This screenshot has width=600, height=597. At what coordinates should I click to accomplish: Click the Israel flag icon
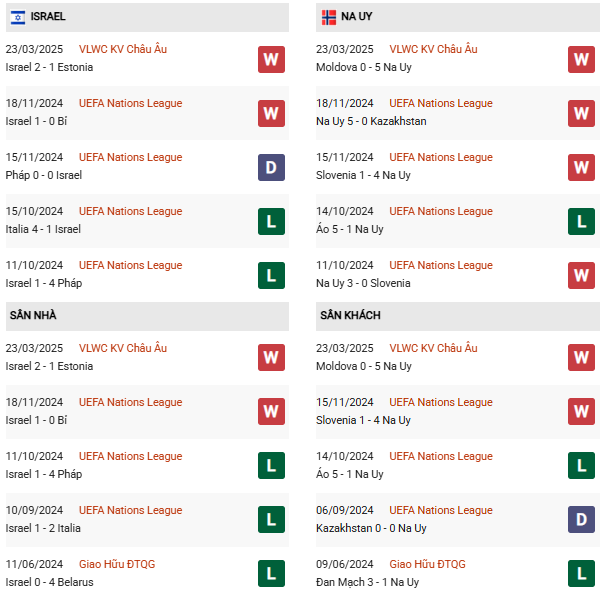18,17
